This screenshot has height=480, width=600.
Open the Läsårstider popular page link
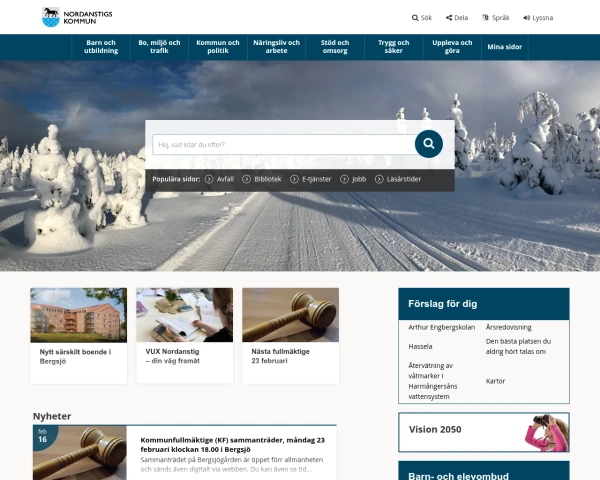[404, 179]
